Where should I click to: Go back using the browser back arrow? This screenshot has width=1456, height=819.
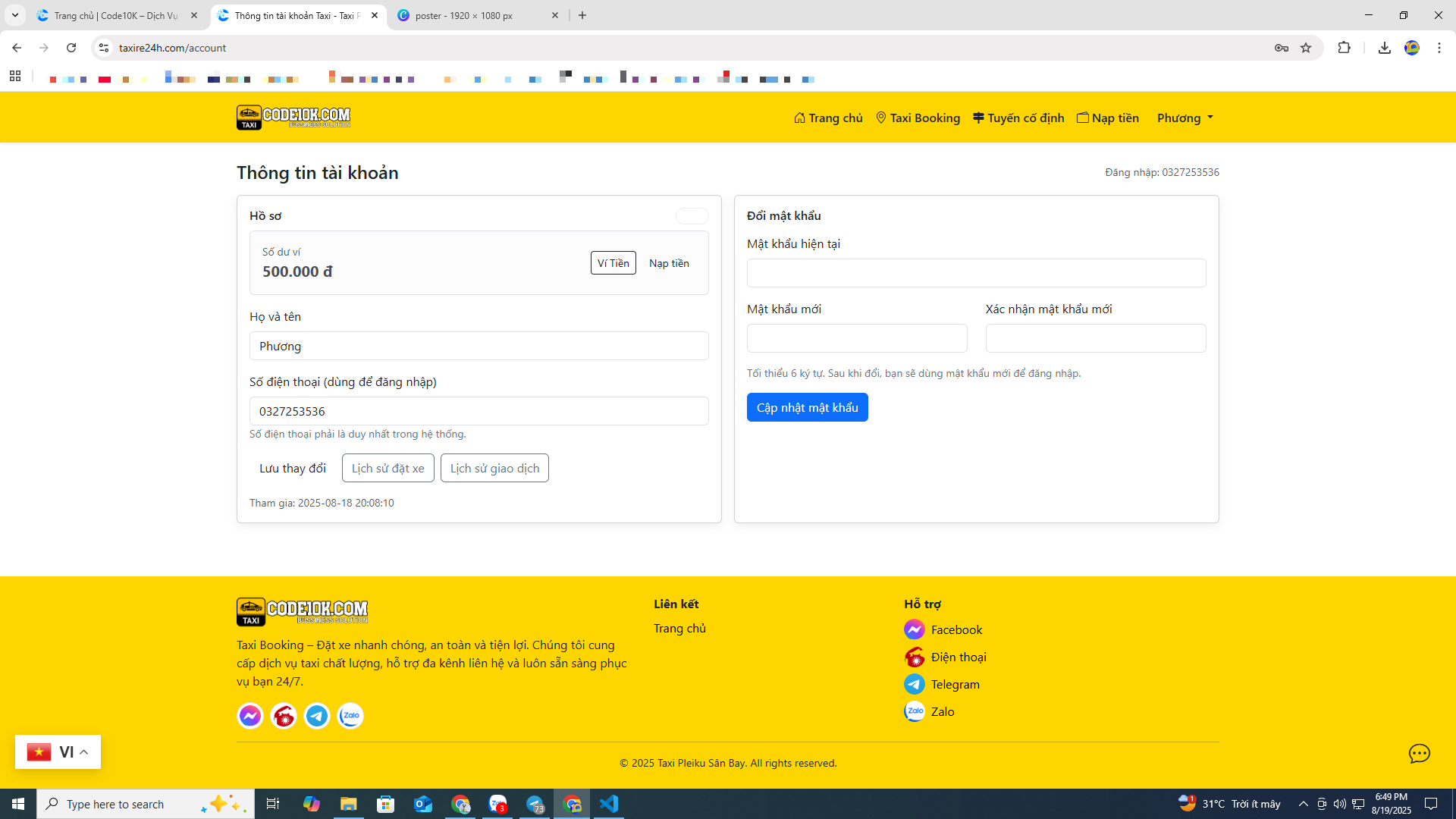(17, 48)
